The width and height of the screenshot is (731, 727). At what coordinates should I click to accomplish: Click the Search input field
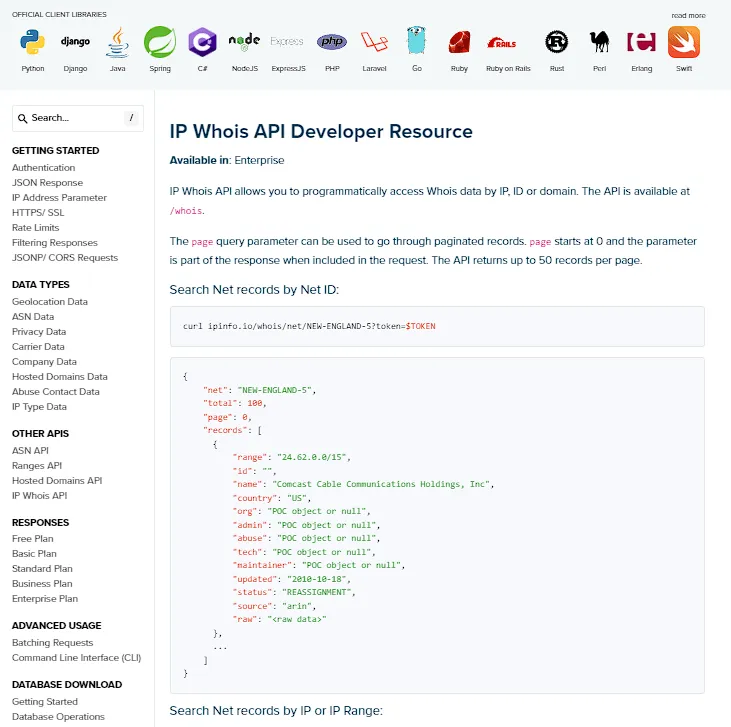point(78,118)
